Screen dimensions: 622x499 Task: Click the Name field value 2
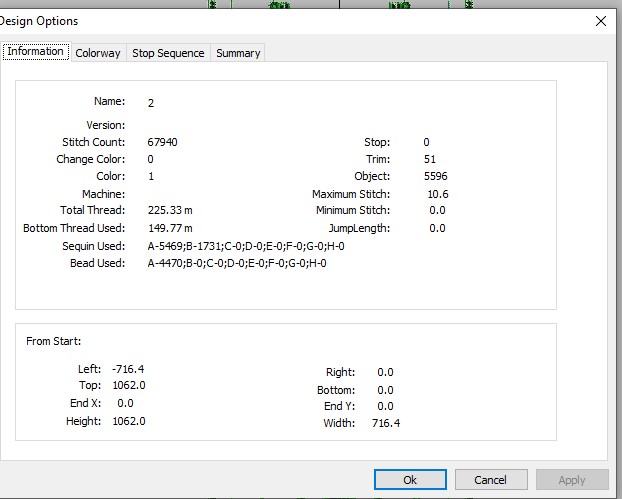tap(151, 103)
